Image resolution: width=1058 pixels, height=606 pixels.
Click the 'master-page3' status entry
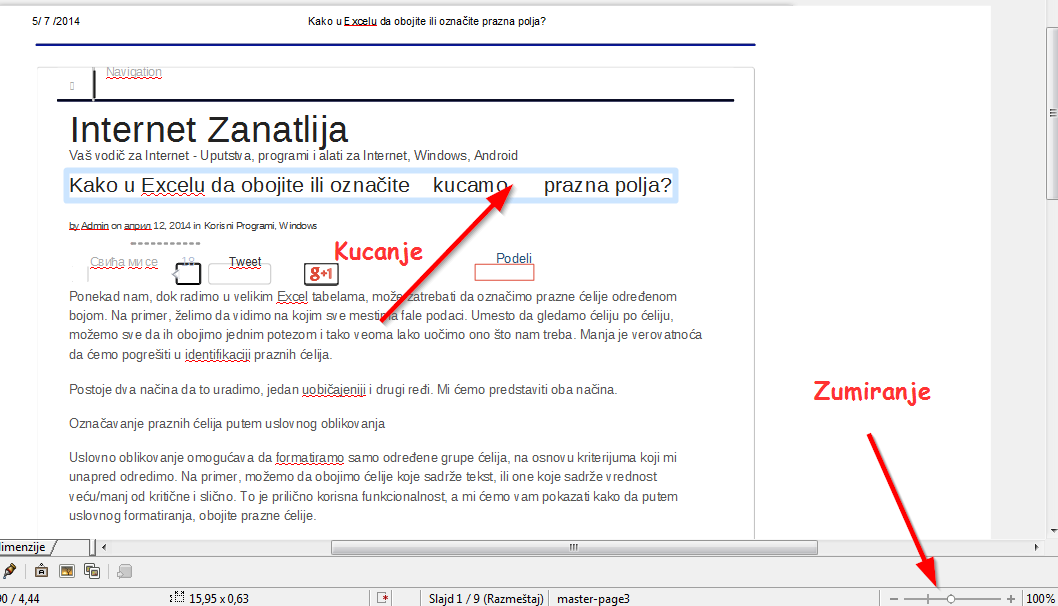click(x=594, y=599)
